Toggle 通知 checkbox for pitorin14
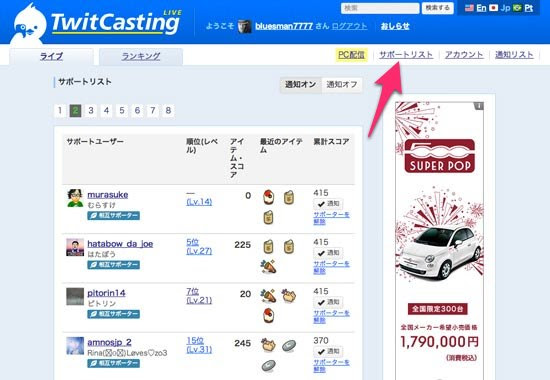550x380 pixels. pos(328,302)
